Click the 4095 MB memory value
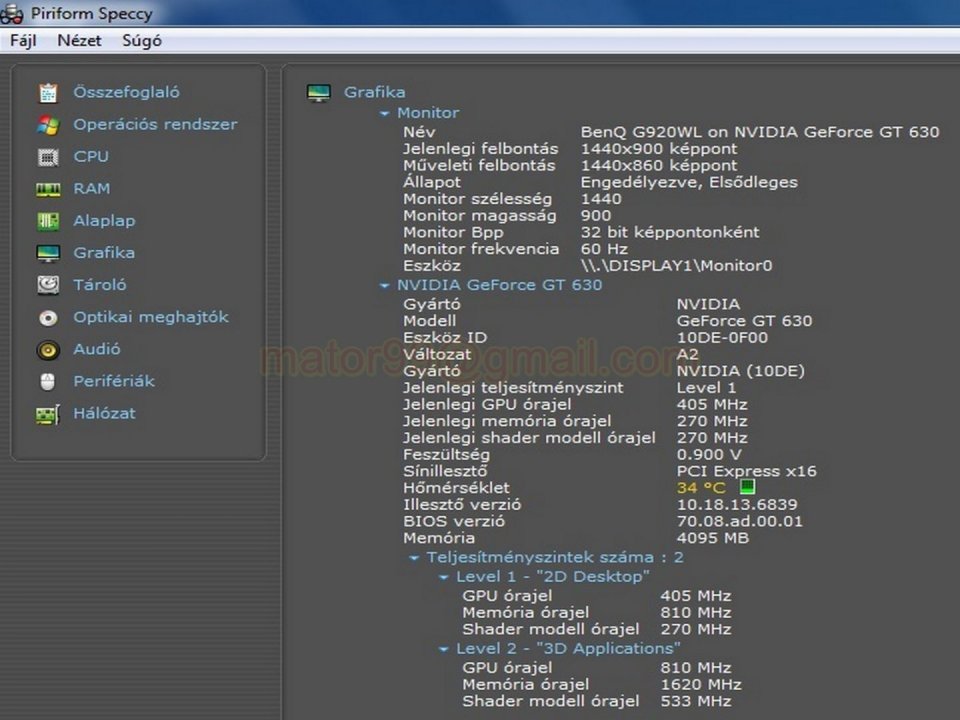The image size is (960, 720). pos(713,538)
